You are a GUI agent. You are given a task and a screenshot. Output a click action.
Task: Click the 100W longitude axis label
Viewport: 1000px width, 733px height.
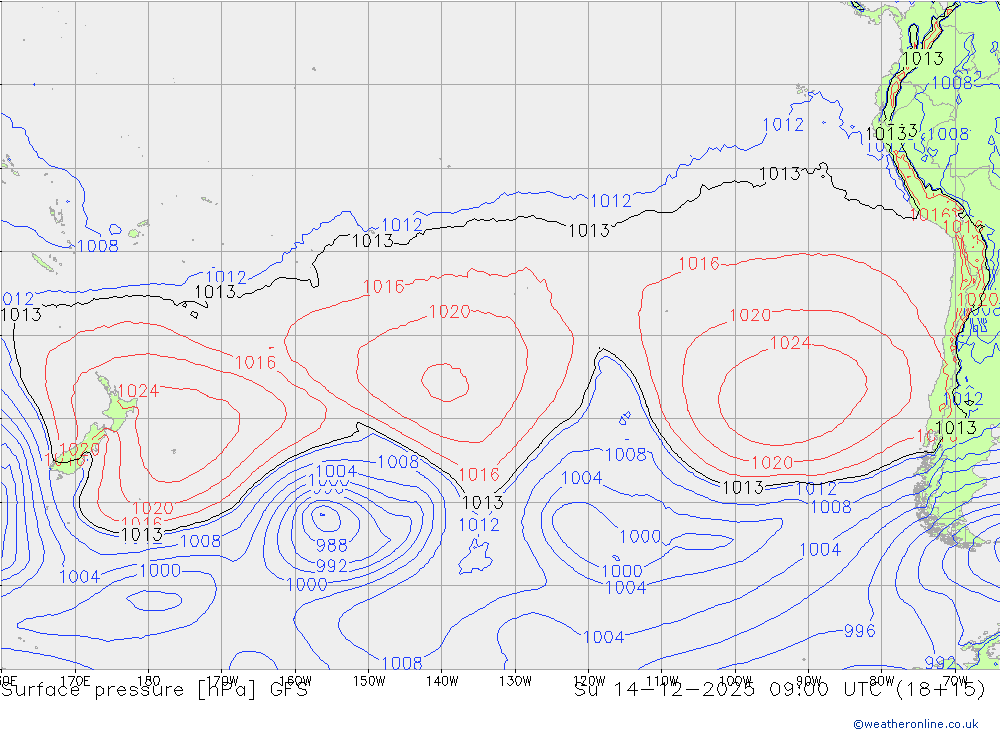click(735, 681)
